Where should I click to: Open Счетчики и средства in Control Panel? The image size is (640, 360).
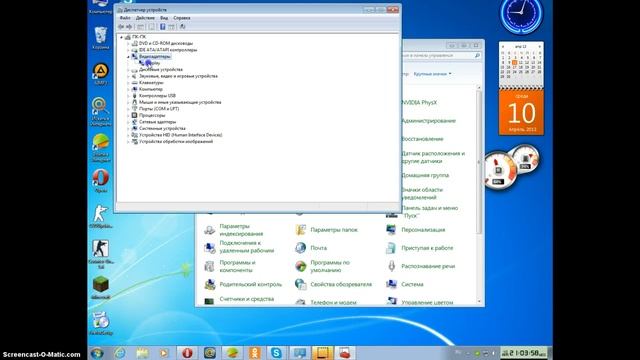click(x=247, y=299)
